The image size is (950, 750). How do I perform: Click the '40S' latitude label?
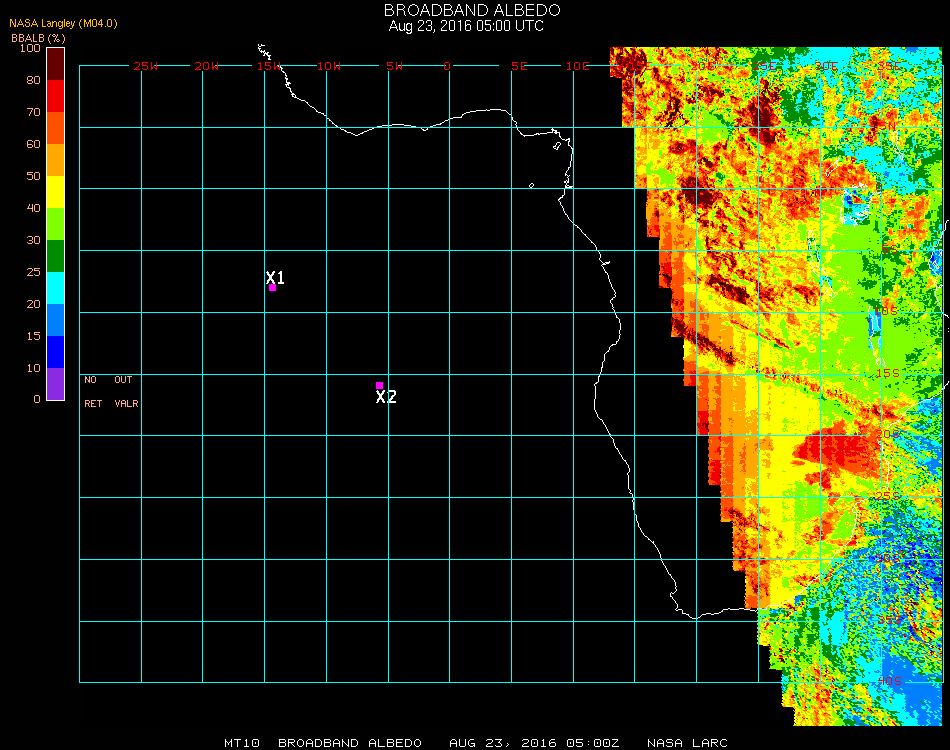coord(890,681)
